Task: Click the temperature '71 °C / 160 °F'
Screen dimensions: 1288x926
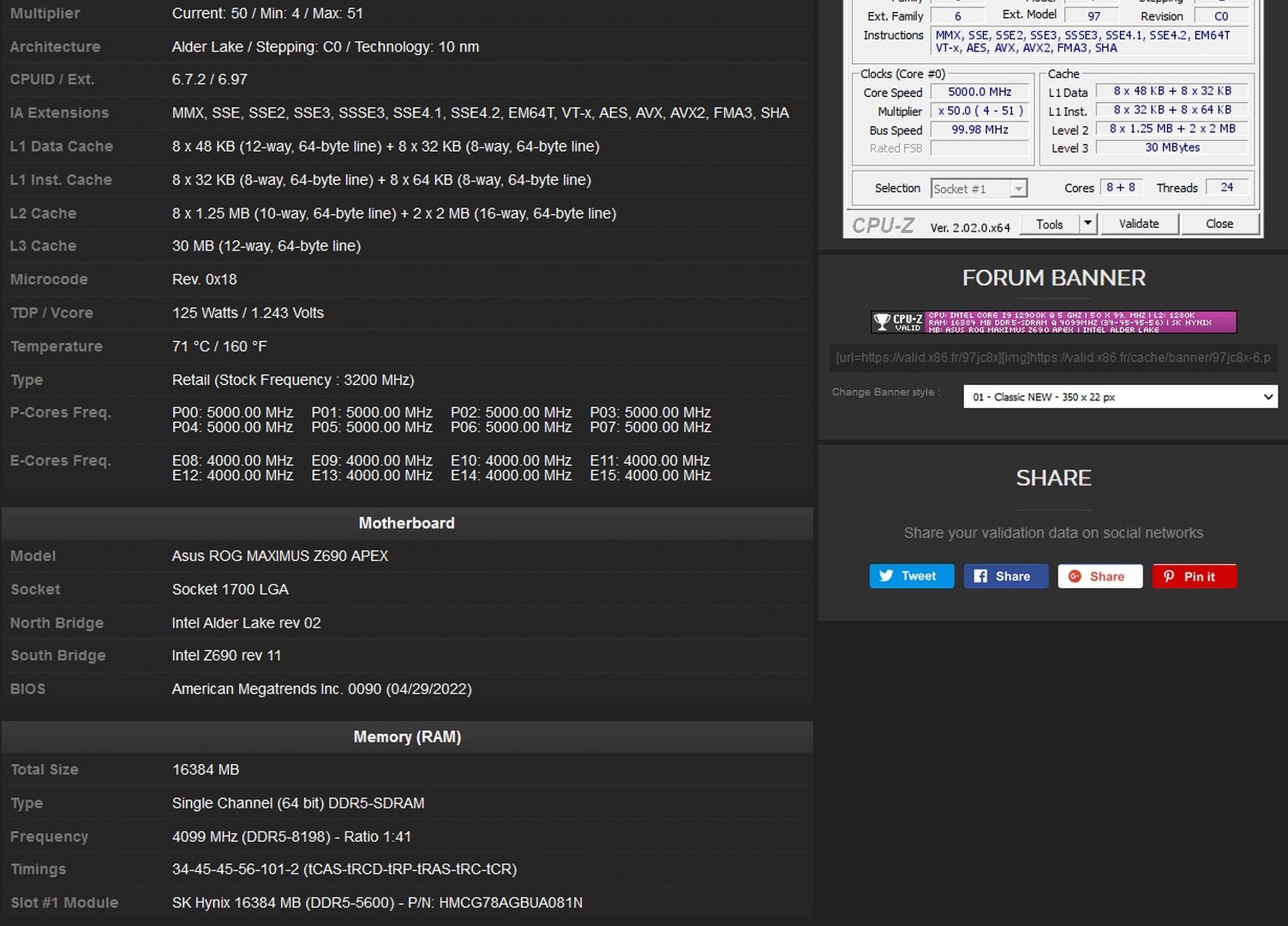Action: [x=219, y=346]
